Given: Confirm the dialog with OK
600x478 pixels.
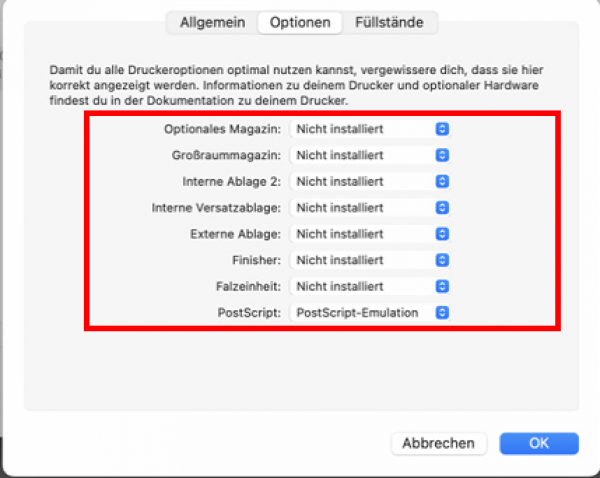Looking at the screenshot, I should click(539, 443).
